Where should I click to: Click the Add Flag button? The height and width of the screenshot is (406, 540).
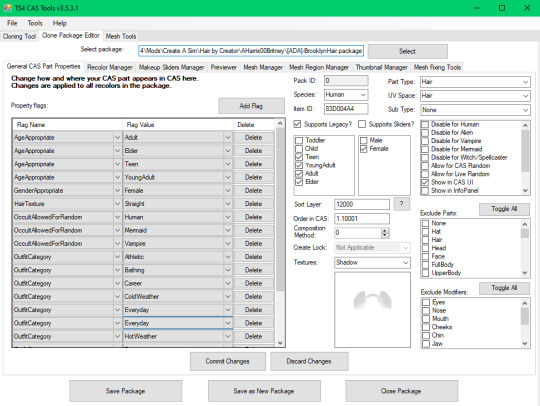[x=251, y=106]
